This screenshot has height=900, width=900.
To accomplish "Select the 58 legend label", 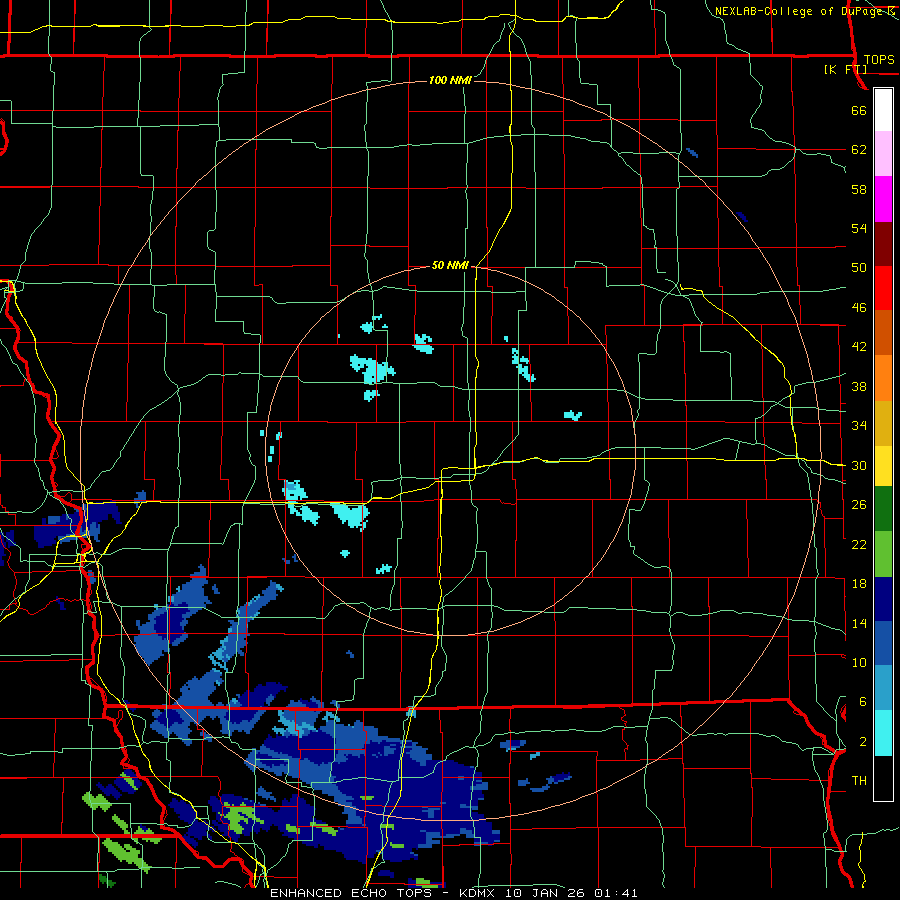I will (x=859, y=189).
